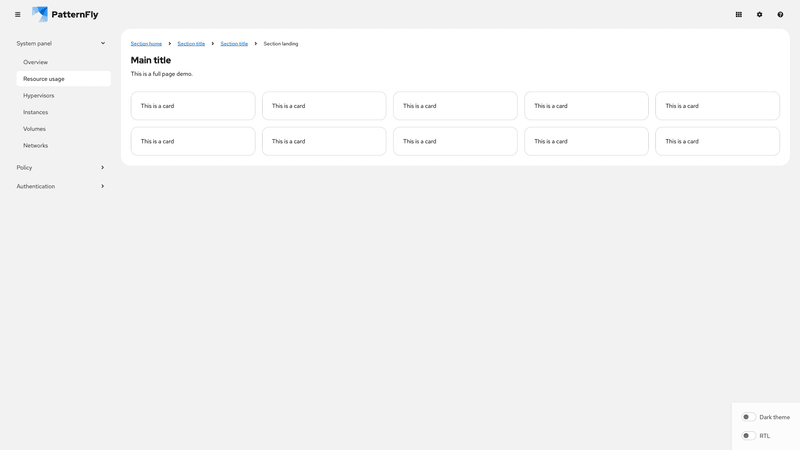The image size is (800, 450).
Task: Click the PatternFly logo
Action: tap(65, 14)
